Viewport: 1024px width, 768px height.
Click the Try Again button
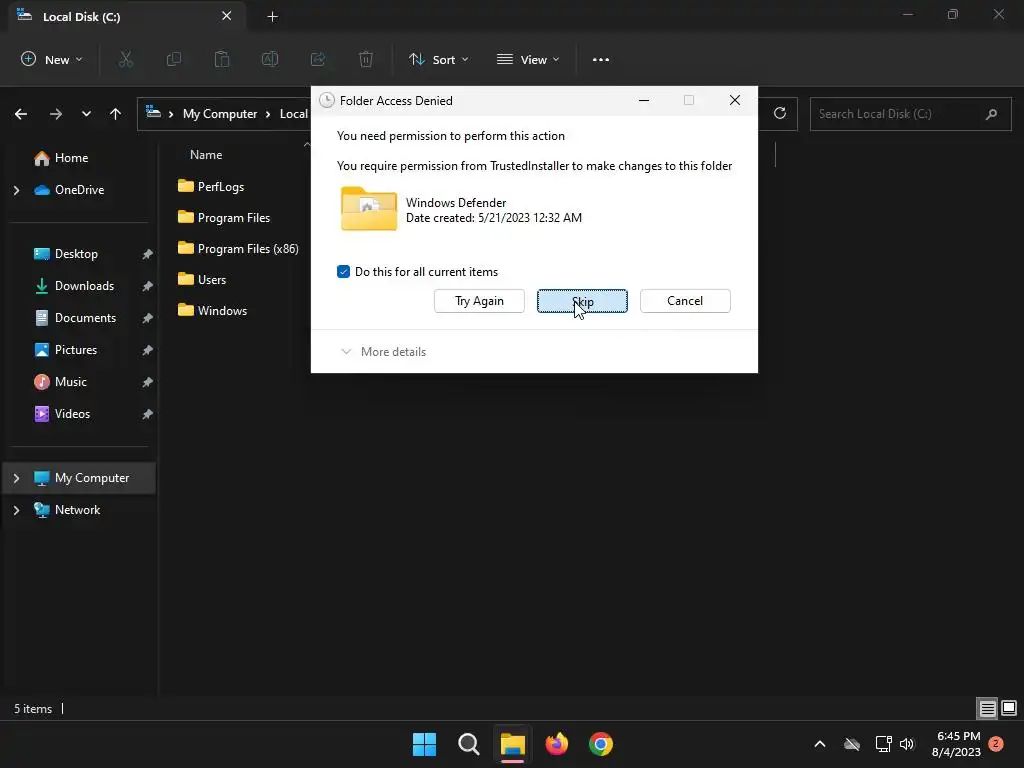[479, 301]
